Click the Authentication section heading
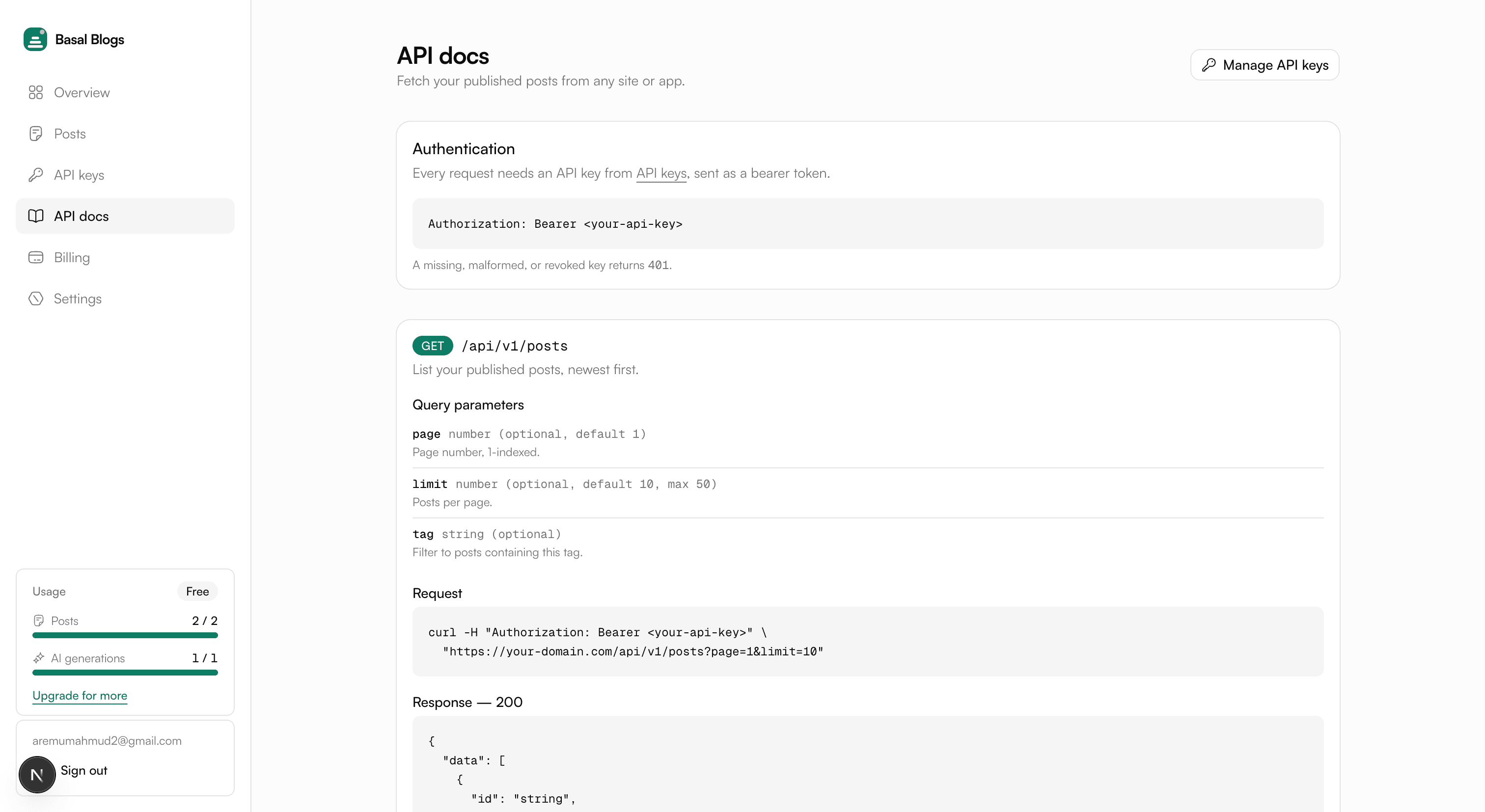Image resolution: width=1485 pixels, height=812 pixels. [464, 149]
